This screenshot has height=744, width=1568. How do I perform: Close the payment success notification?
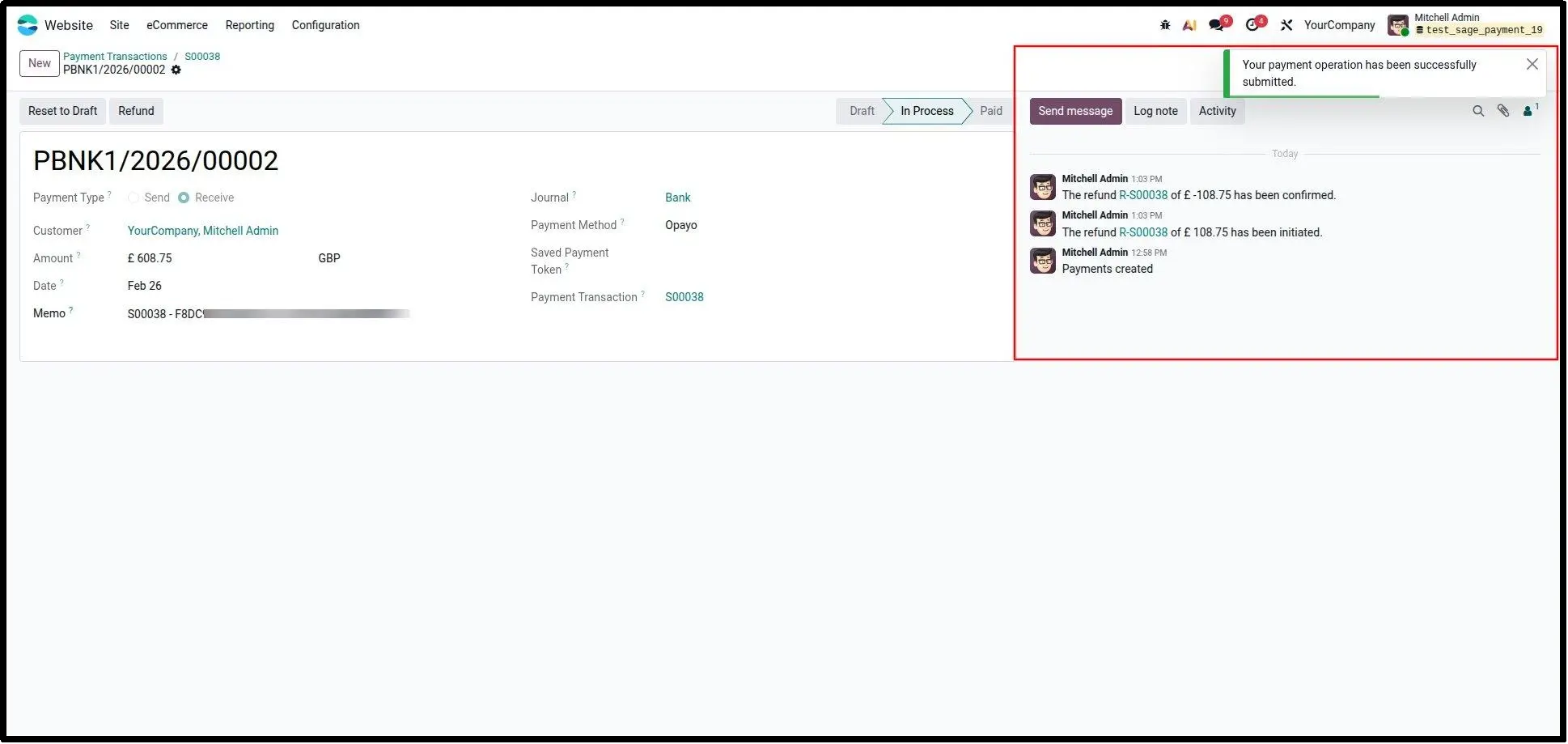coord(1533,64)
